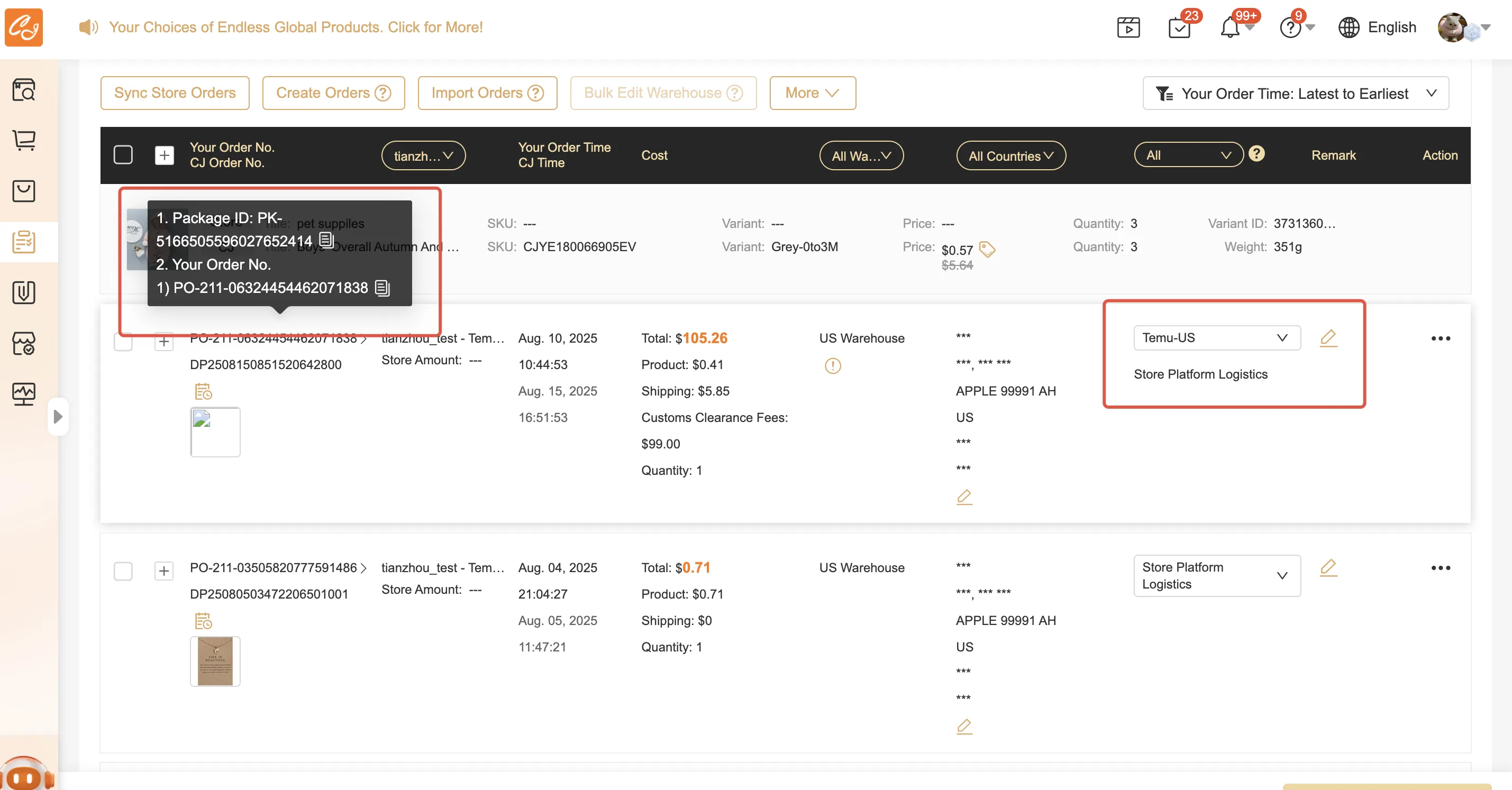Click the three-dots action menu for the $105.26 order

(x=1441, y=338)
